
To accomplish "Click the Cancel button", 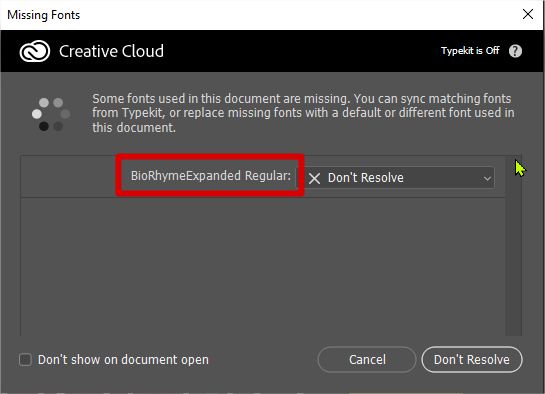I will click(x=367, y=360).
